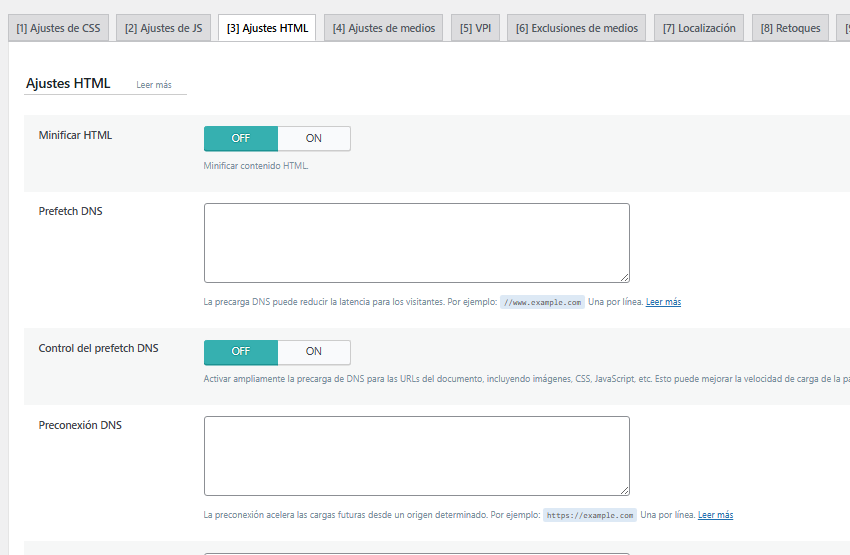
Task: Select the Ajustes HTML tab
Action: click(x=267, y=28)
